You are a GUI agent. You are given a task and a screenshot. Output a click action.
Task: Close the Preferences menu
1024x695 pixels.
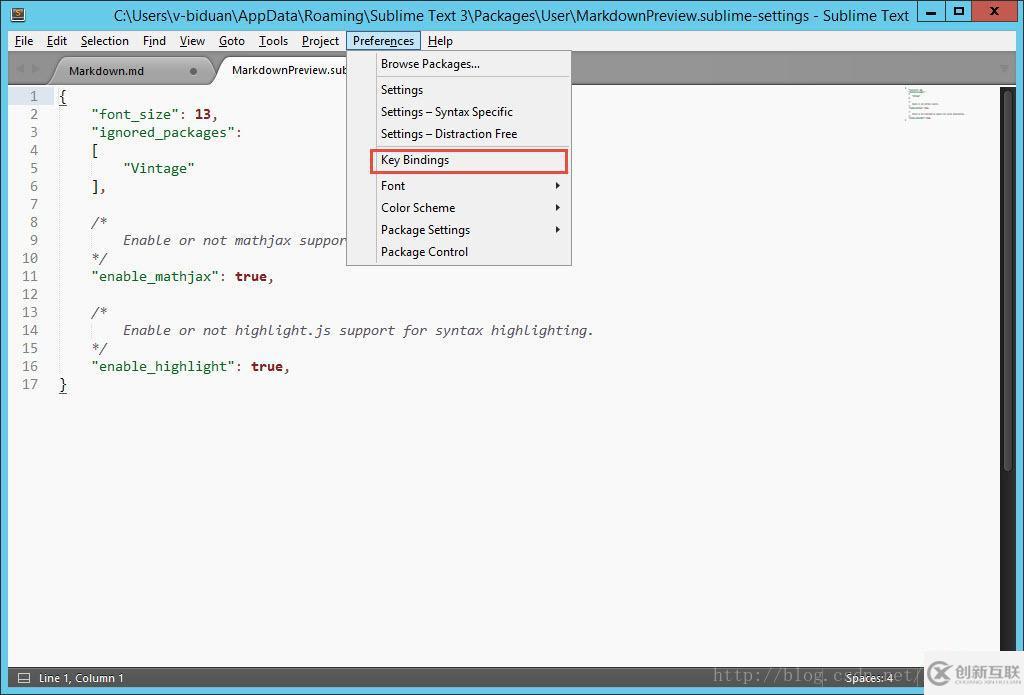pos(383,41)
